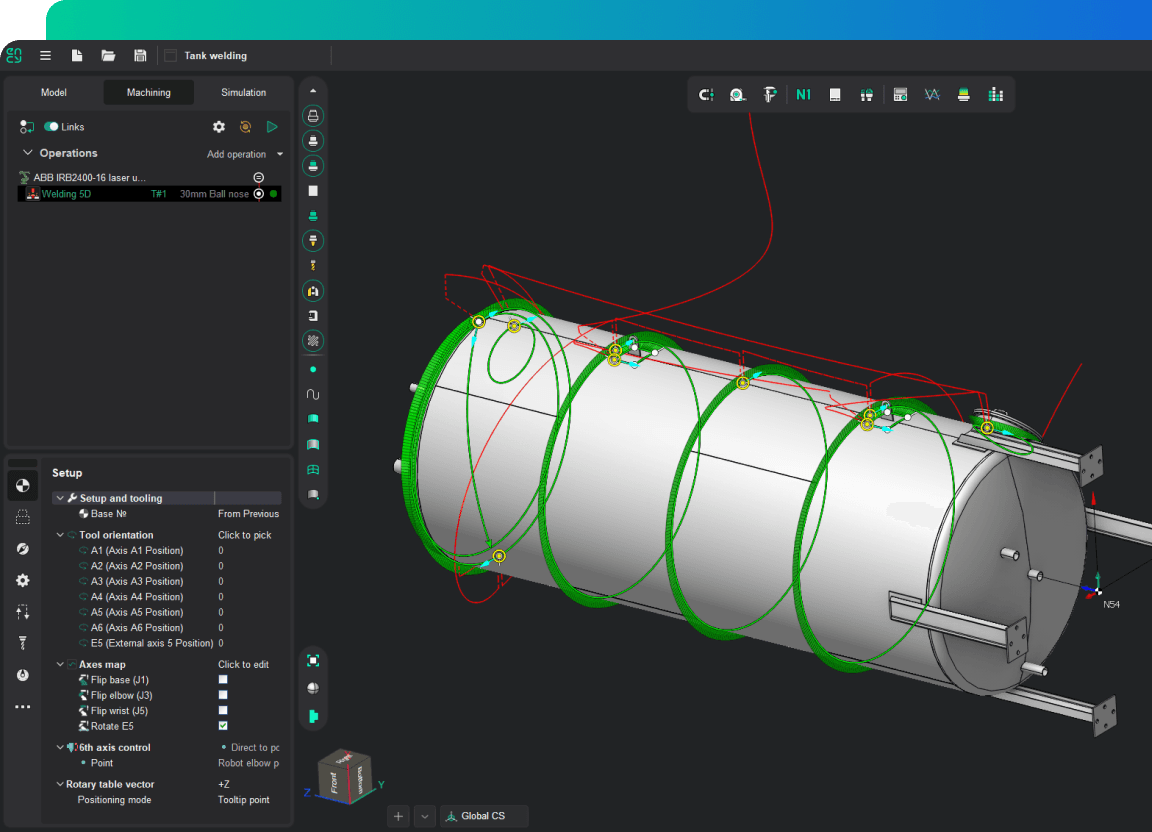Open the operations settings gear icon
Screen dimensions: 1152x832
coord(219,127)
